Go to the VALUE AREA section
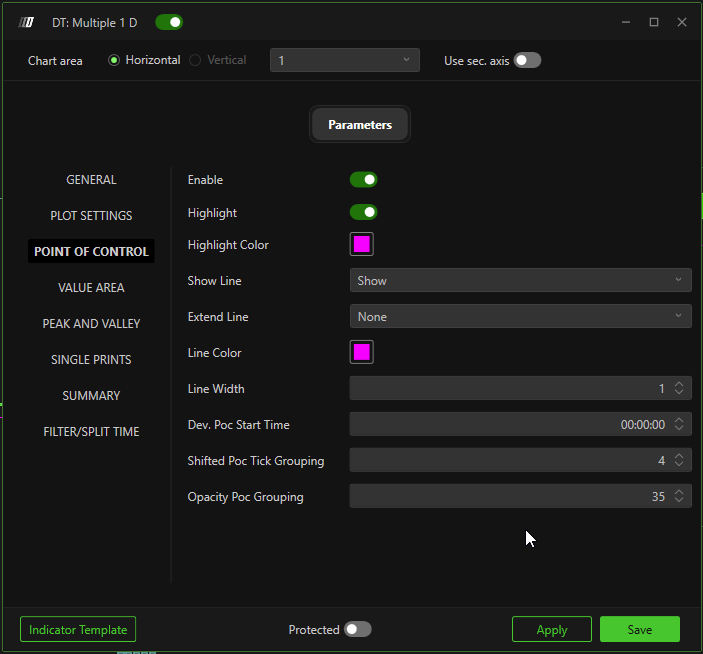The height and width of the screenshot is (654, 703). (x=91, y=288)
